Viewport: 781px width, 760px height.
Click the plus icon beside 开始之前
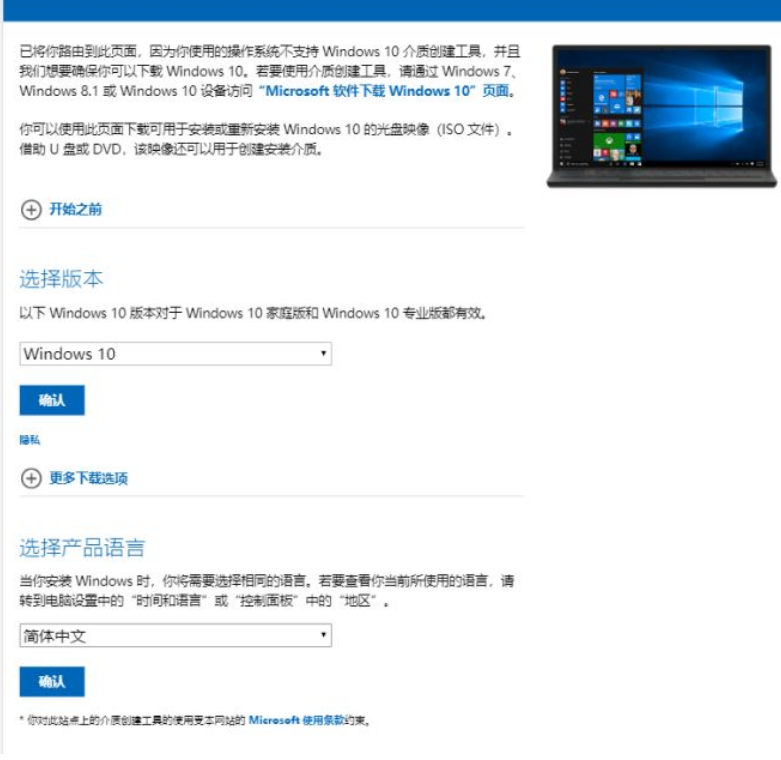point(31,209)
